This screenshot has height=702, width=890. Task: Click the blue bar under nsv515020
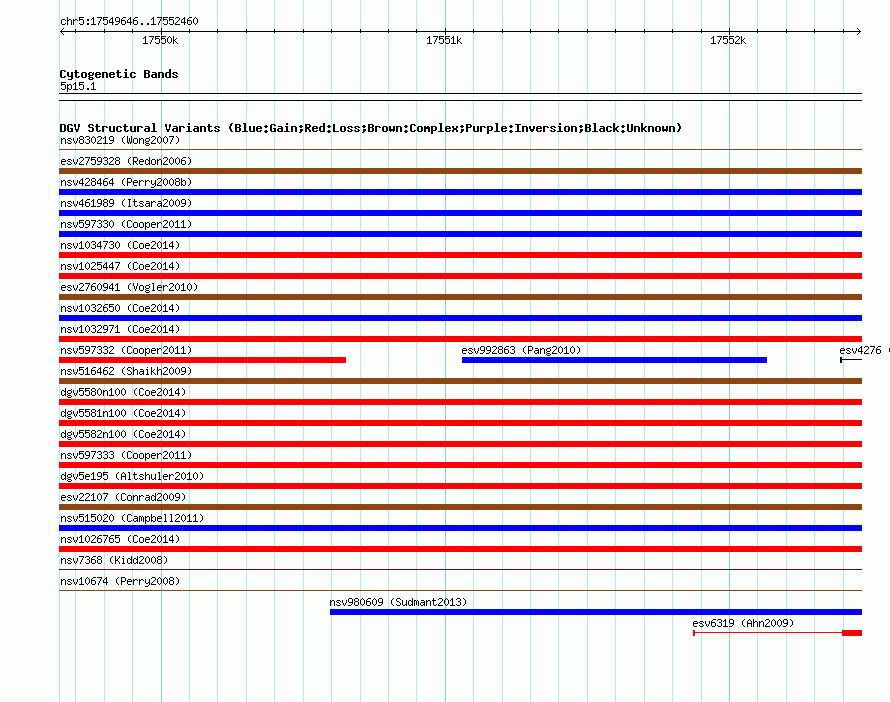click(460, 528)
